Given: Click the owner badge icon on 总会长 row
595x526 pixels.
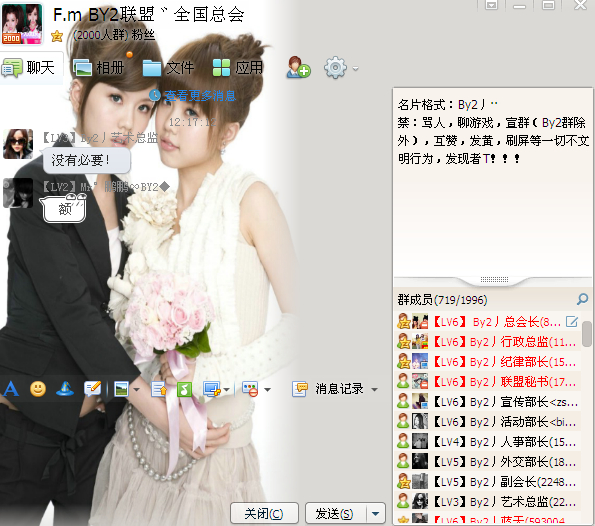Looking at the screenshot, I should (403, 322).
